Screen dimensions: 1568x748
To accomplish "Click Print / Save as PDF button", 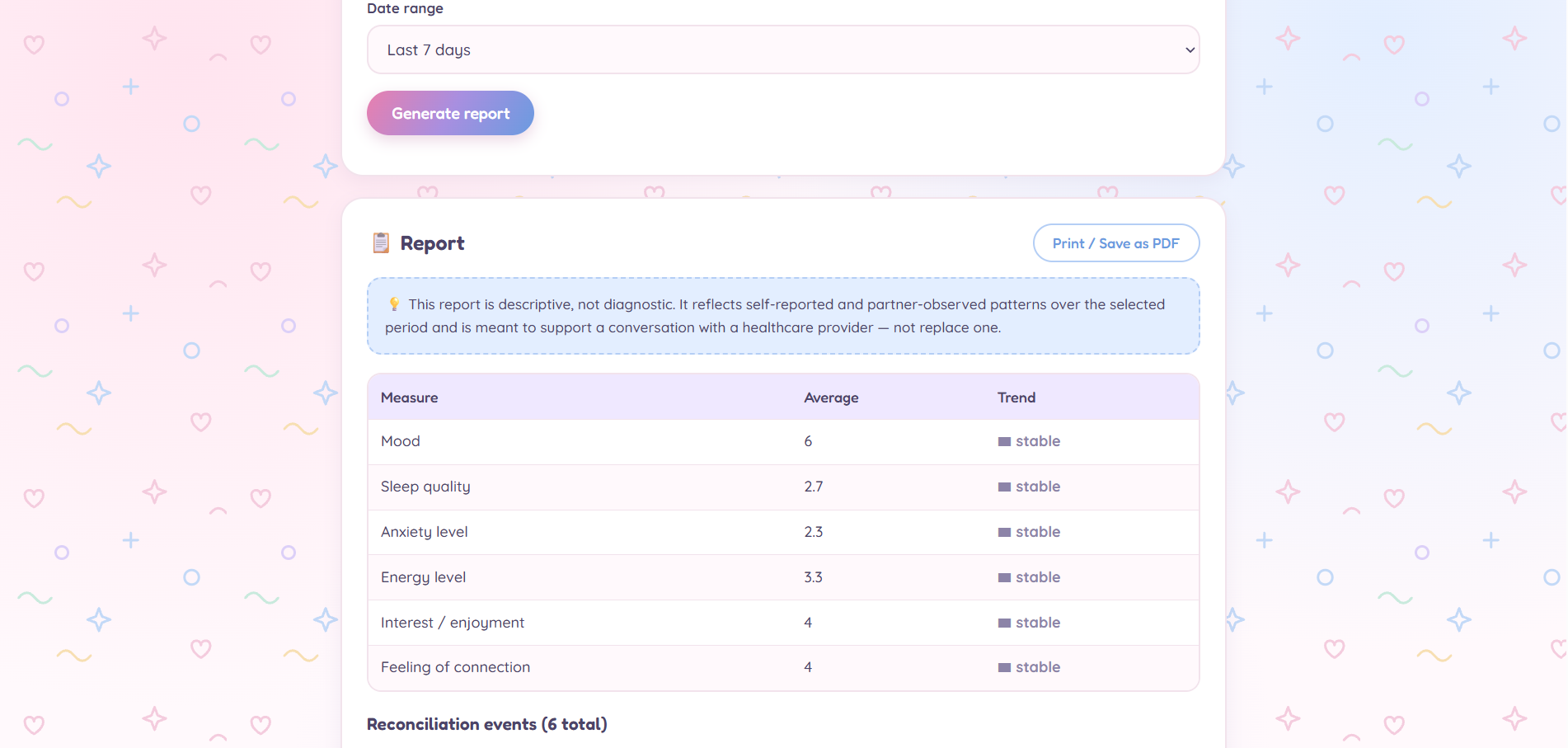I will [1116, 243].
